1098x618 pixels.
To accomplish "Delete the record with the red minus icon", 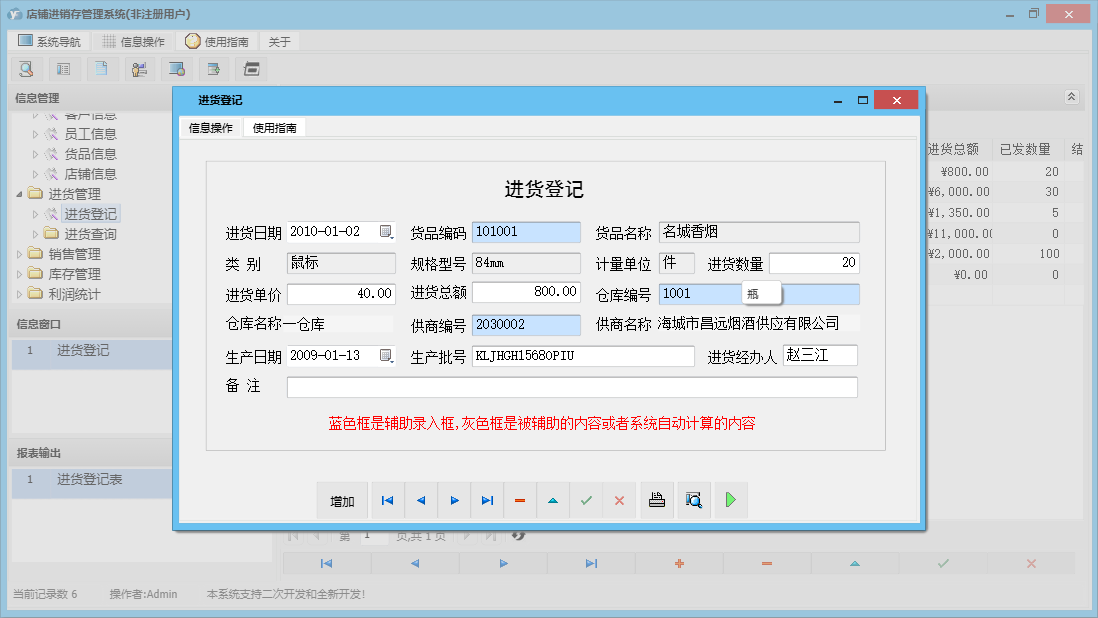I will (519, 500).
